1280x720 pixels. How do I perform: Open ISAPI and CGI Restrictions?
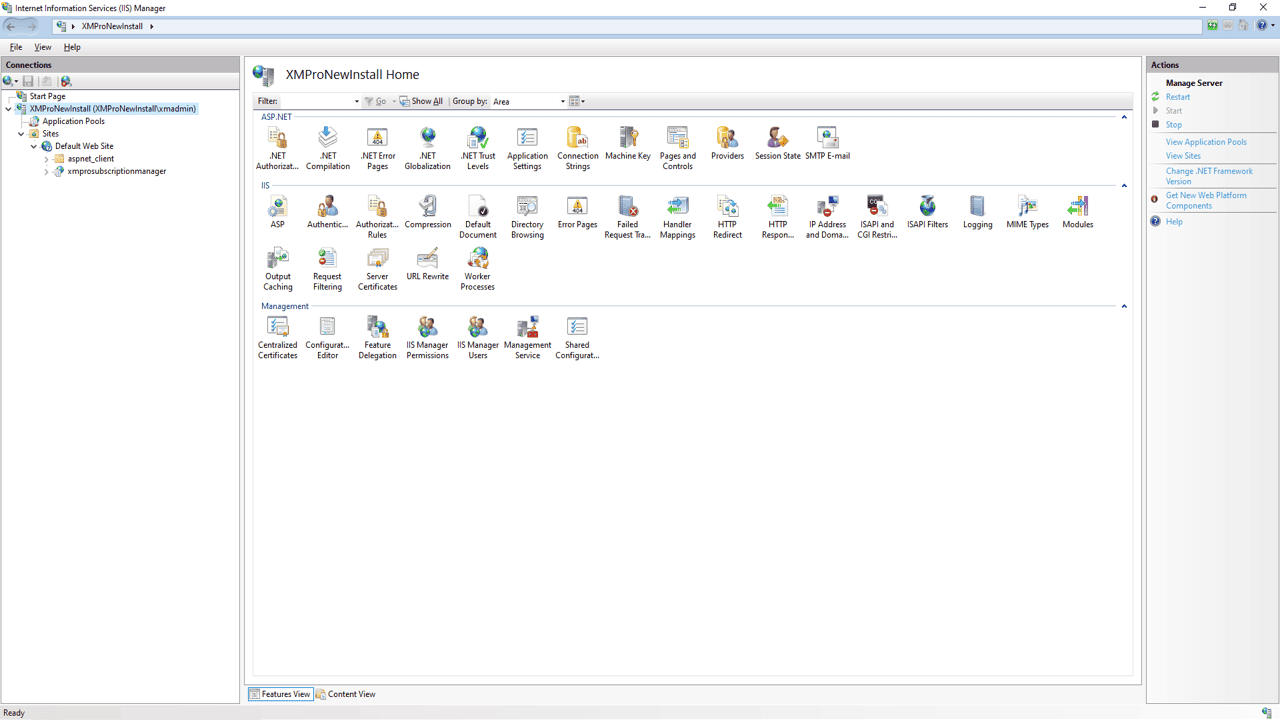click(877, 217)
